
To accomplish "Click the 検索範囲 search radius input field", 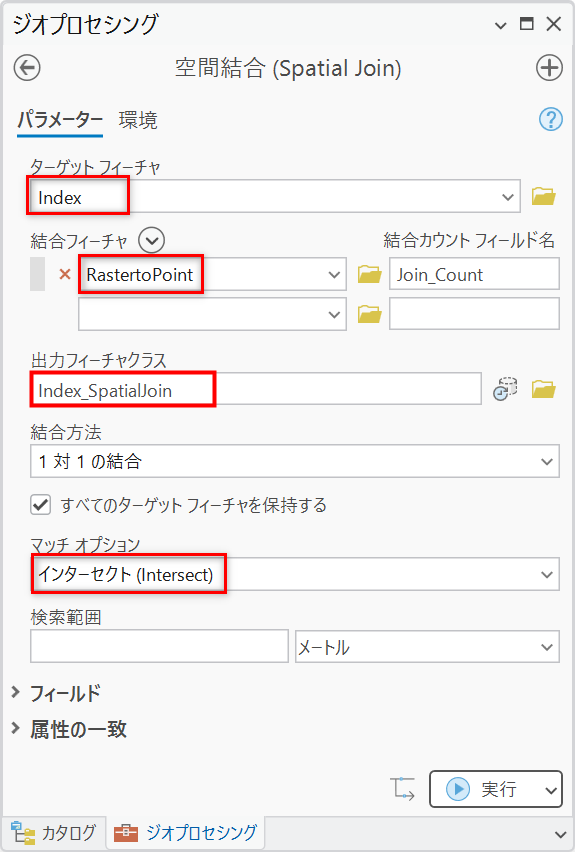I will point(159,647).
